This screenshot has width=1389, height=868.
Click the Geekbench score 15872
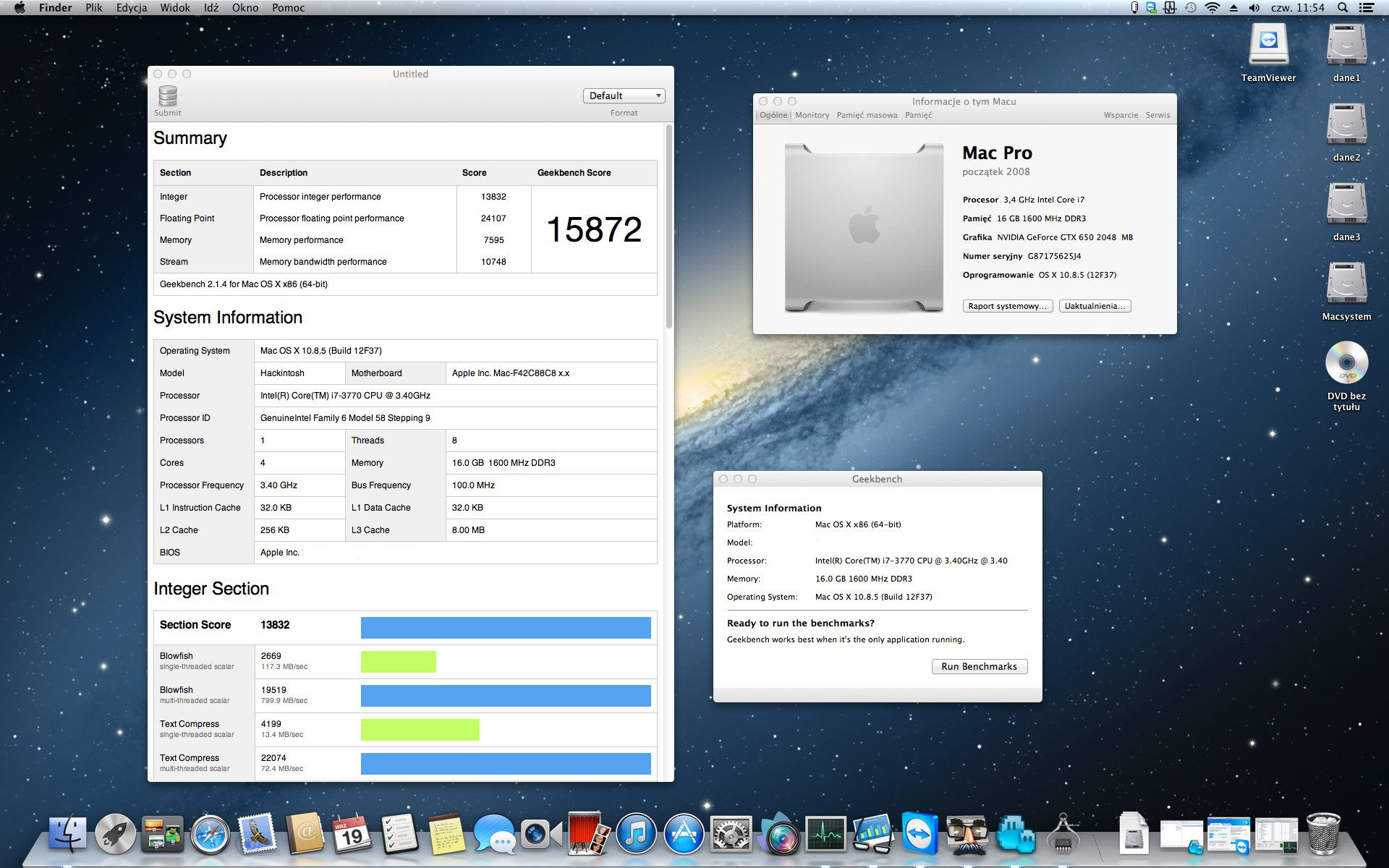point(594,229)
